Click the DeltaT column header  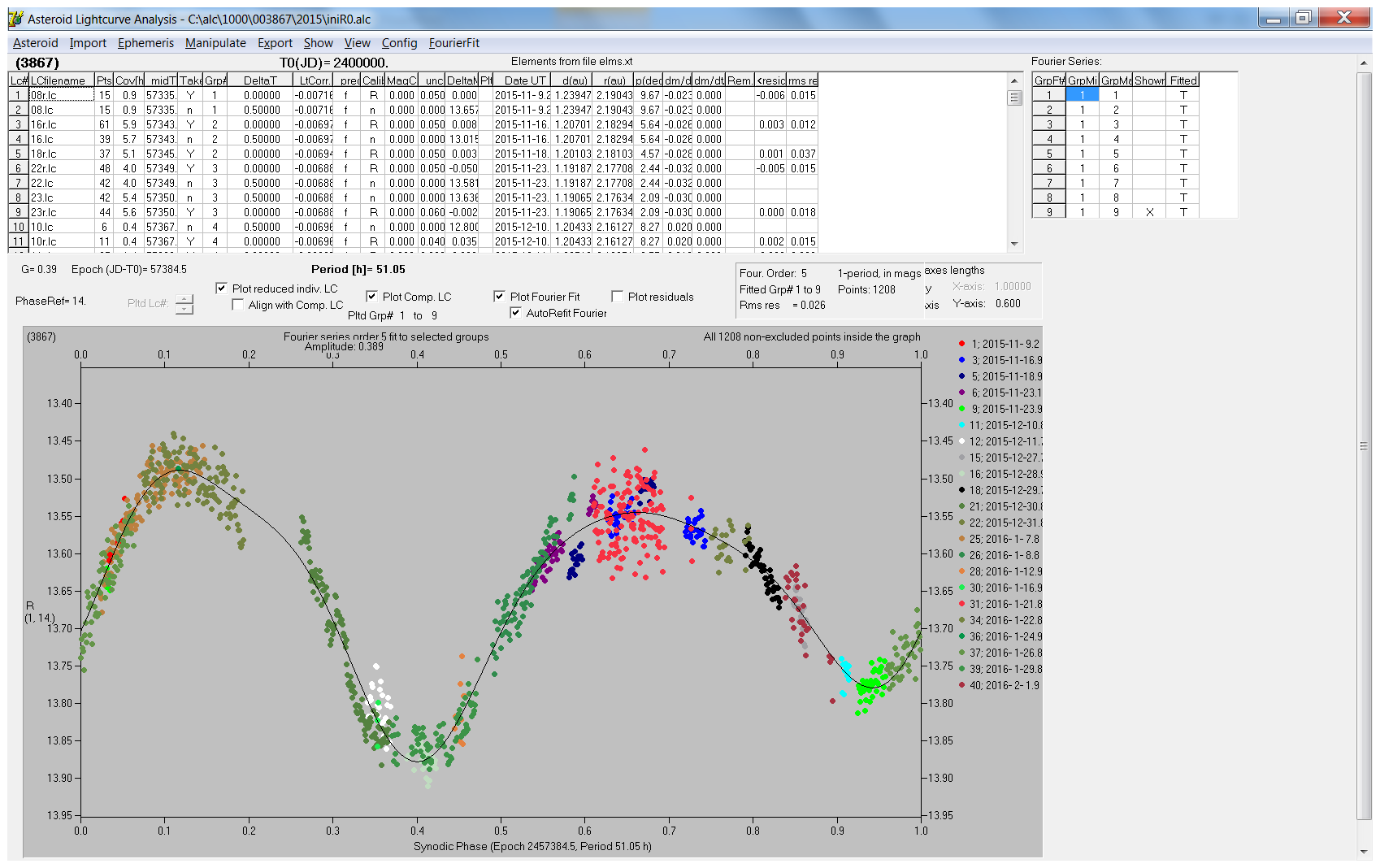point(260,80)
